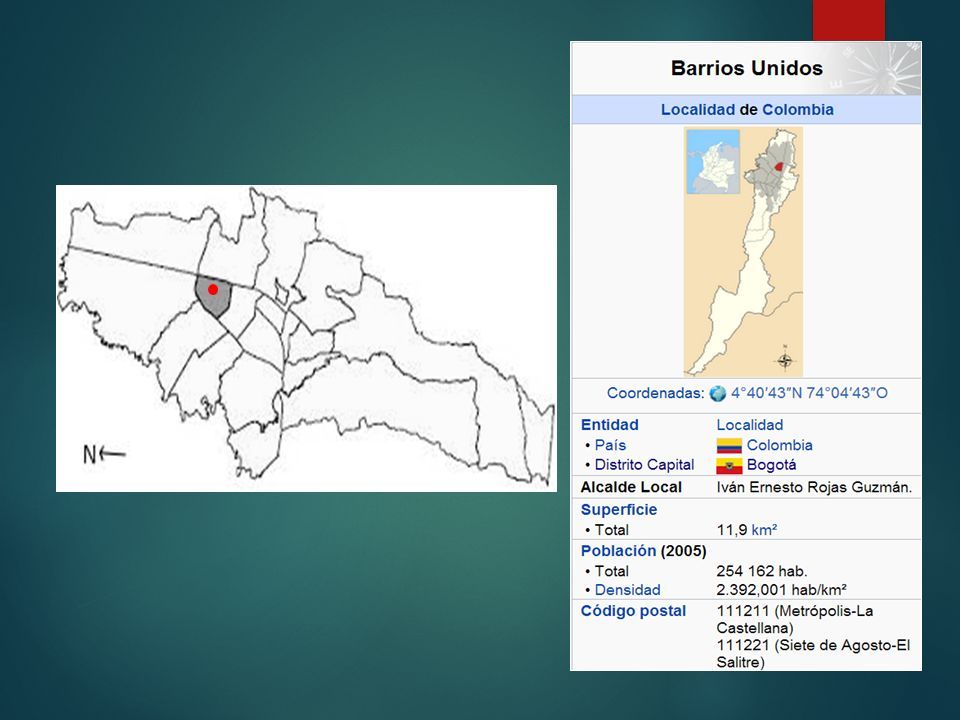Click the 254 162 hab. population value

point(762,571)
